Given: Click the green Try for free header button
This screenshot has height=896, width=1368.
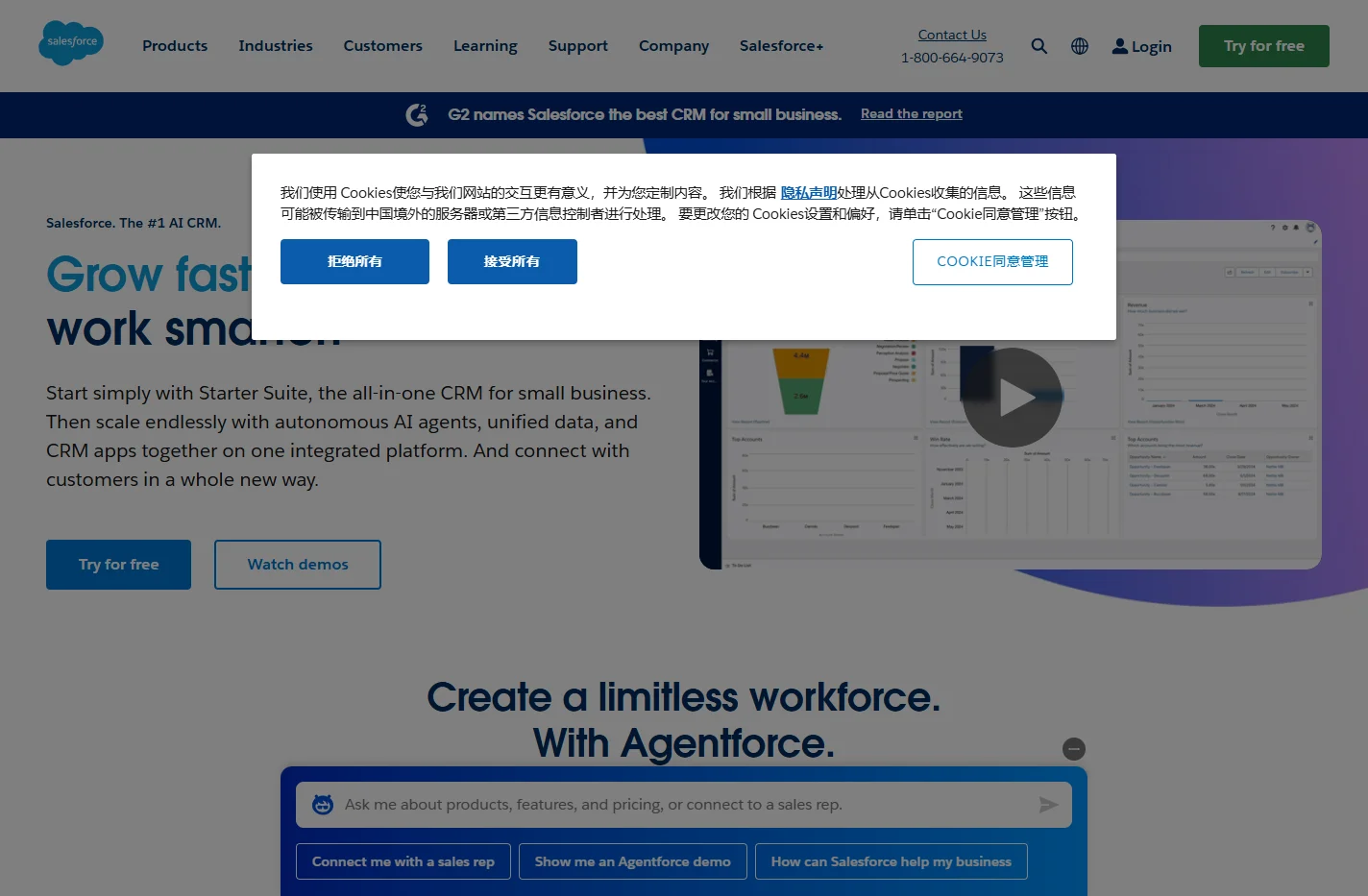Looking at the screenshot, I should 1264,46.
